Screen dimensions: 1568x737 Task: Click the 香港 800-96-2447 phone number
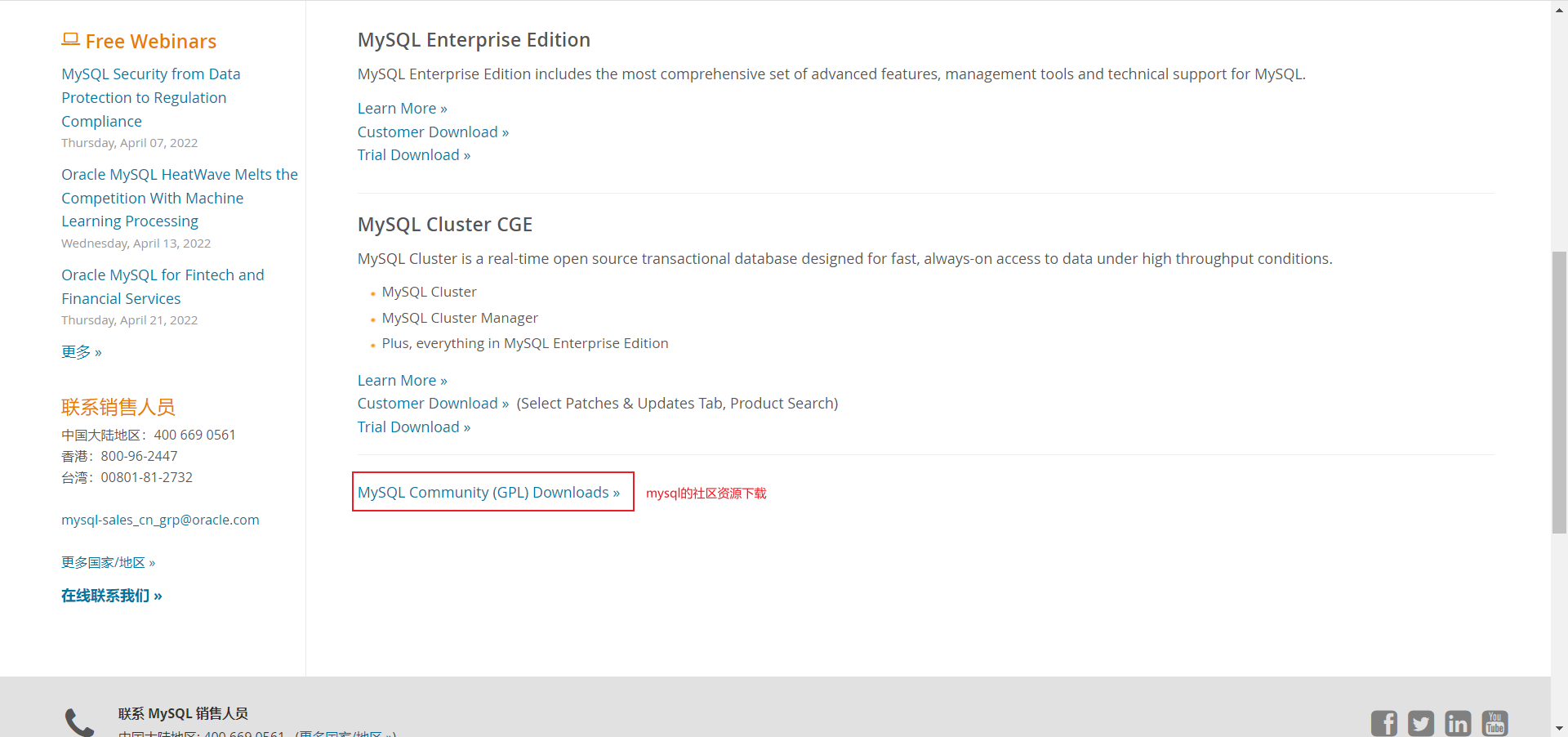click(x=119, y=456)
